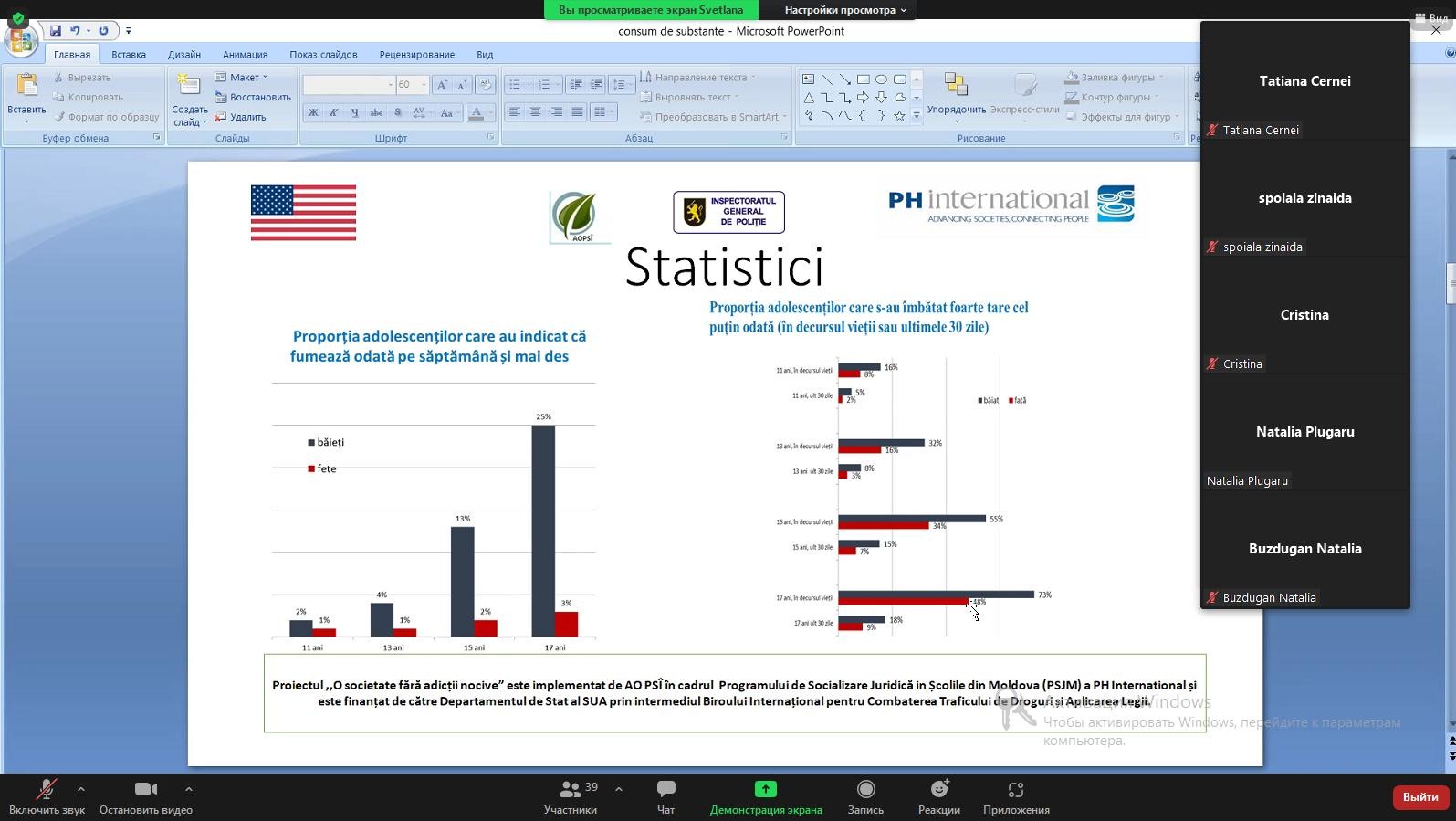Open the Дизайн ribbon tab

click(x=183, y=55)
